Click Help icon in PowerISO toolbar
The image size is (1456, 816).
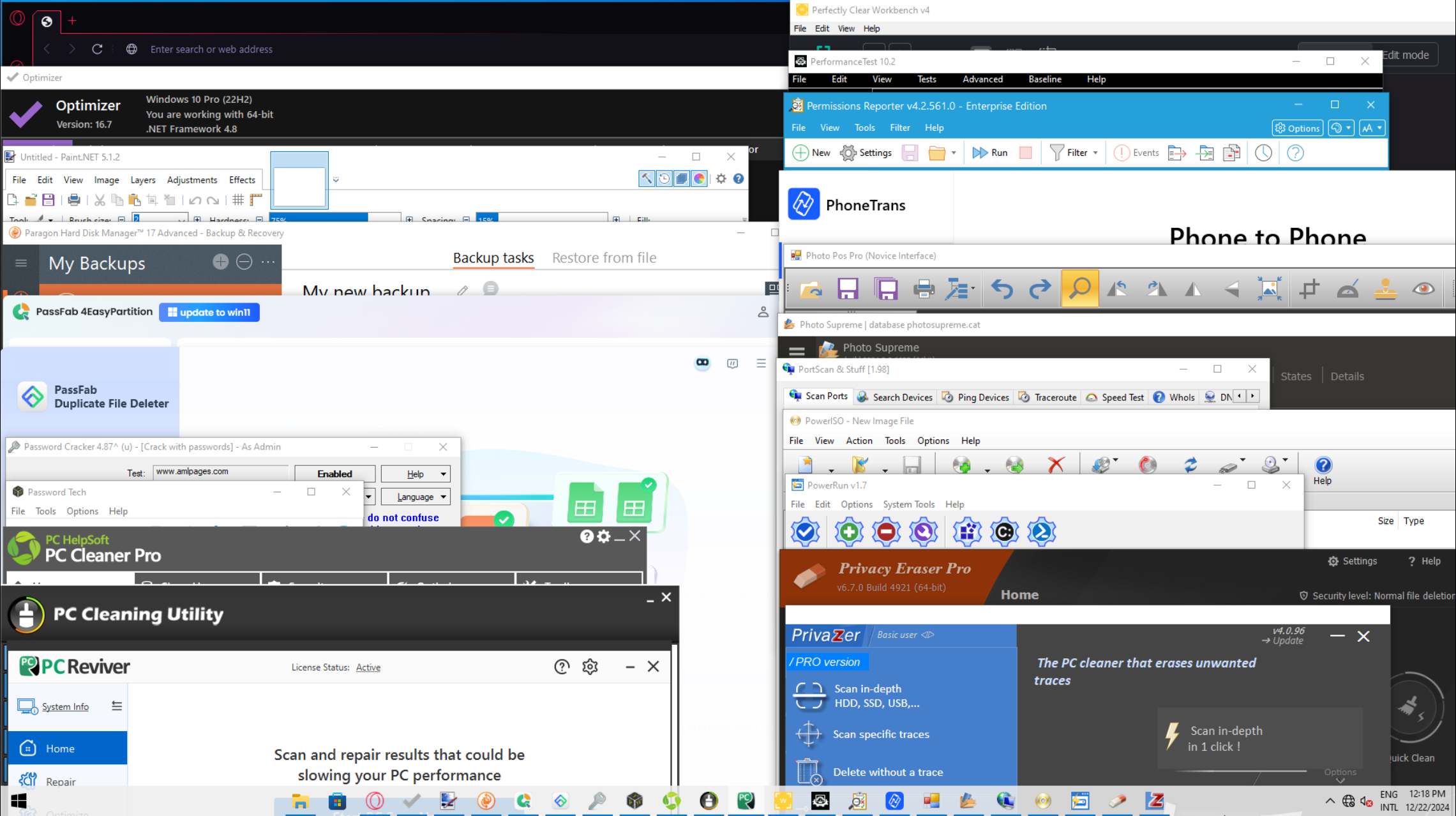(1323, 471)
